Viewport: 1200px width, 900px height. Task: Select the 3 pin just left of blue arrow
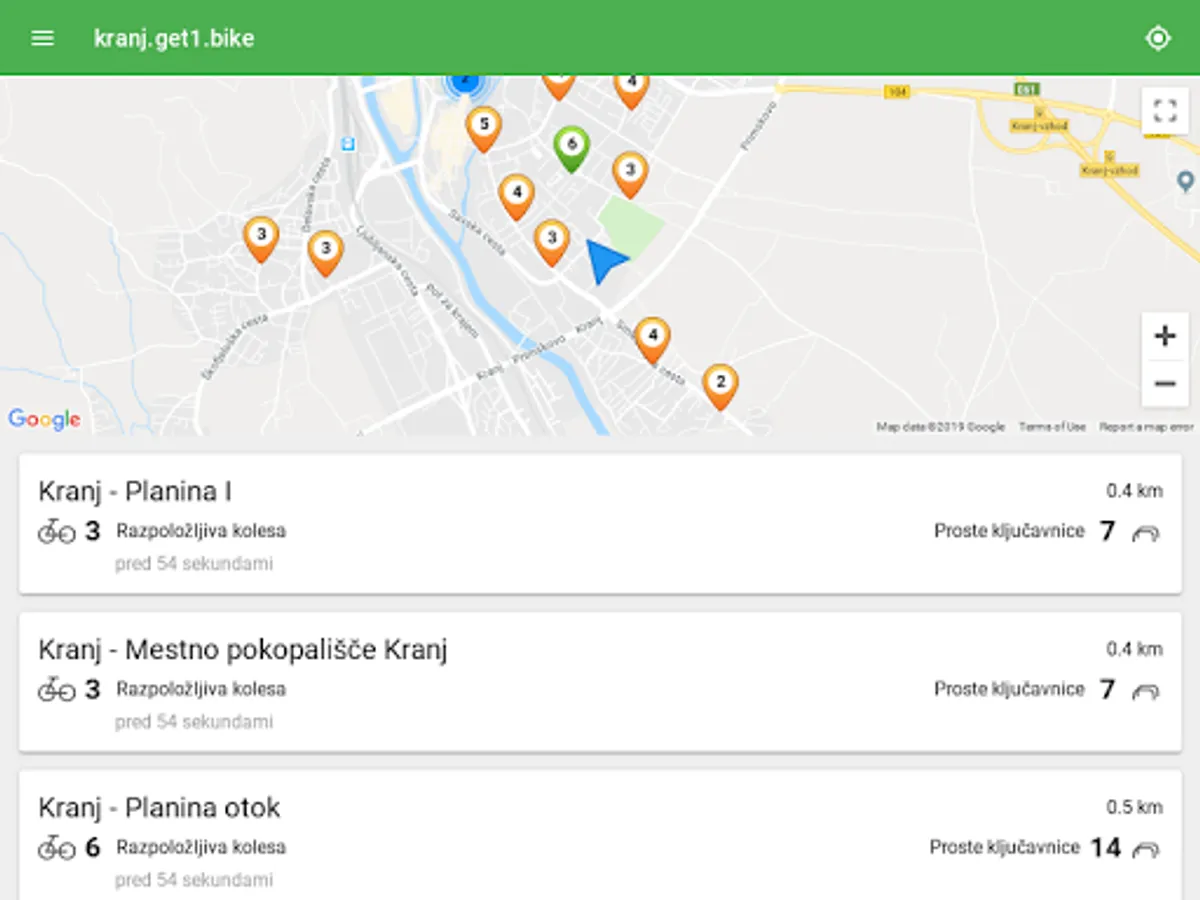coord(552,243)
